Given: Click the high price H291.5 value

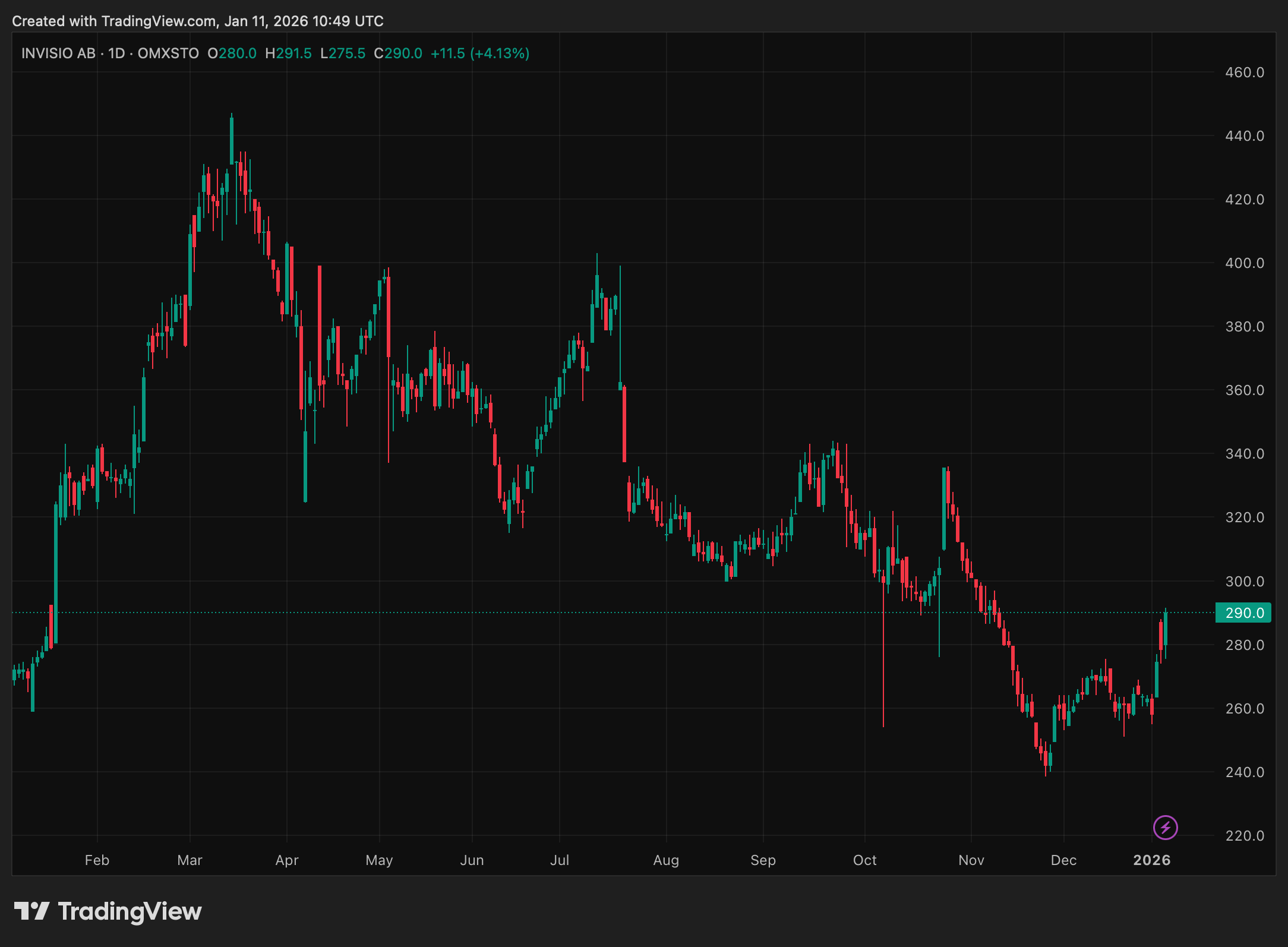Looking at the screenshot, I should [288, 53].
